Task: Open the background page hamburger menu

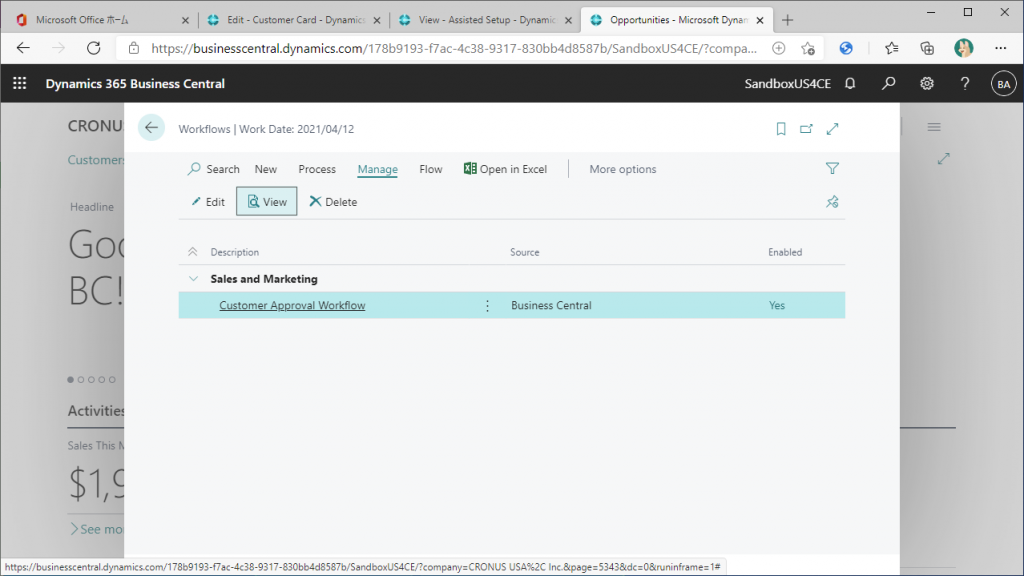Action: point(934,127)
